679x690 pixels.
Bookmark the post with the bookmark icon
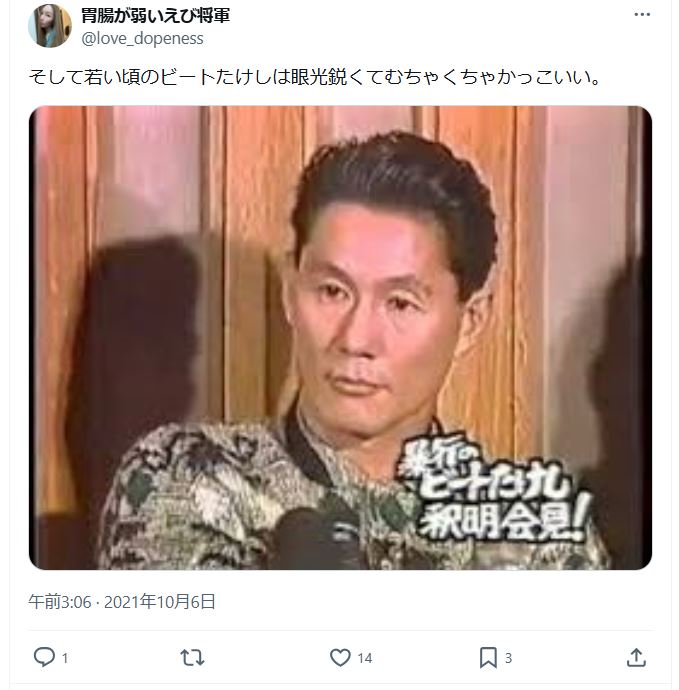pos(488,658)
